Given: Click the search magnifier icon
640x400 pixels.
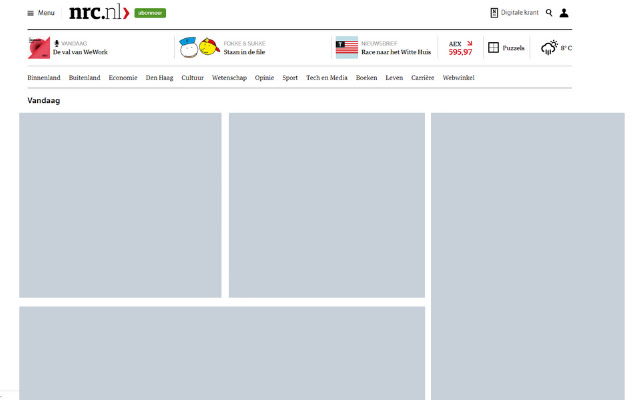Looking at the screenshot, I should (x=549, y=13).
